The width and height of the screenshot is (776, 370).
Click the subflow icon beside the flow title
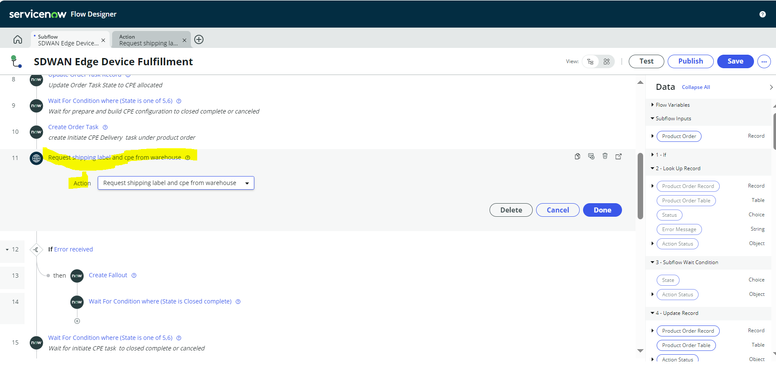pyautogui.click(x=16, y=61)
